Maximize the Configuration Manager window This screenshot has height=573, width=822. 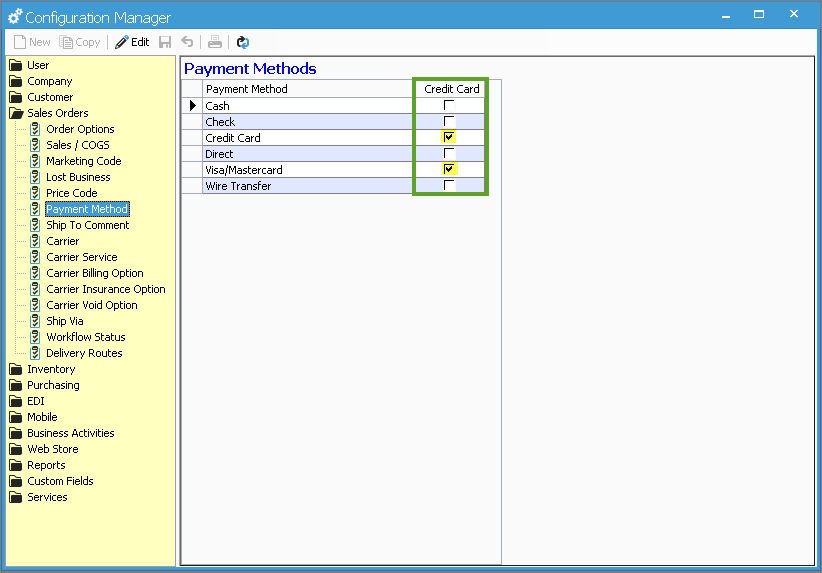759,15
